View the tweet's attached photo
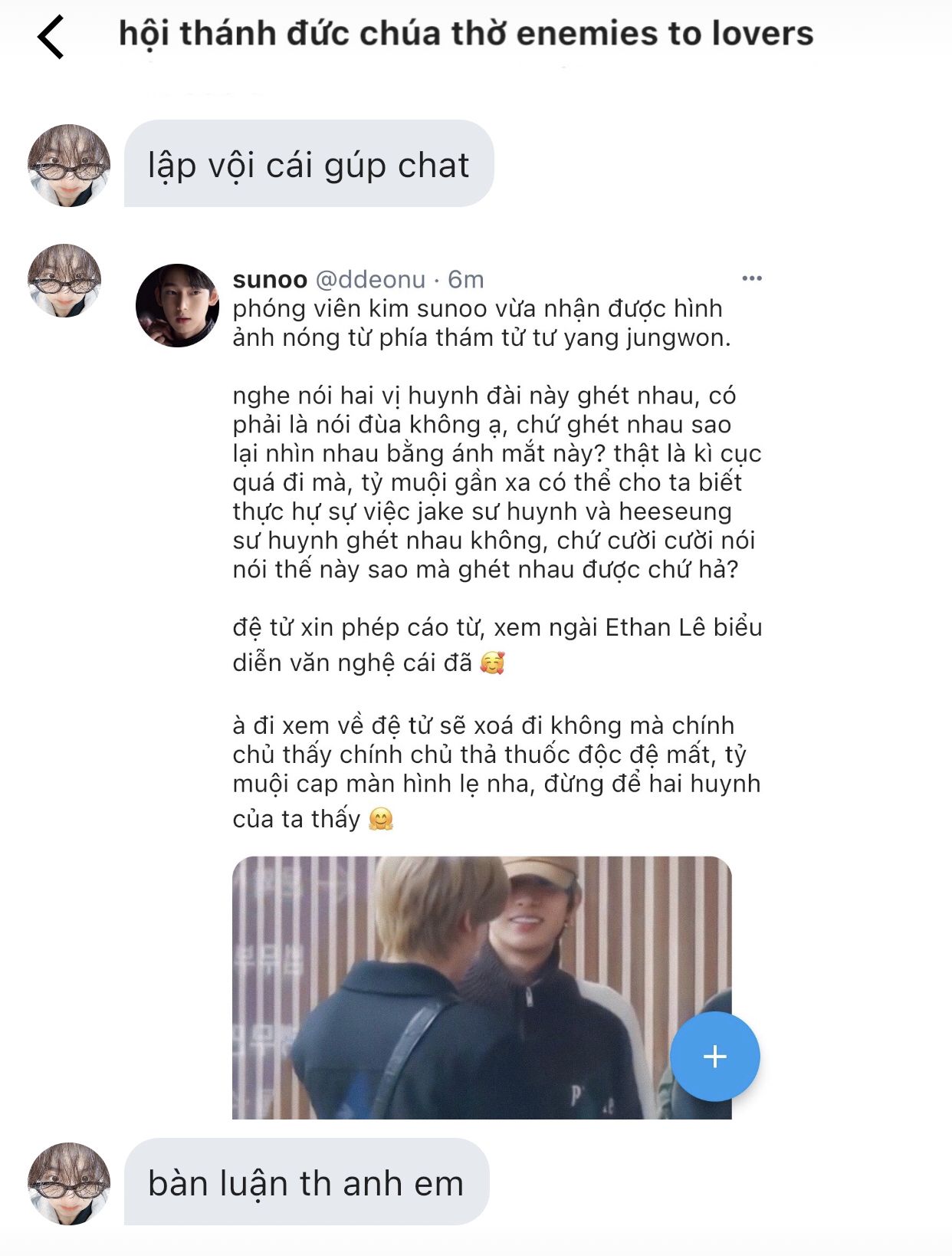 482,988
